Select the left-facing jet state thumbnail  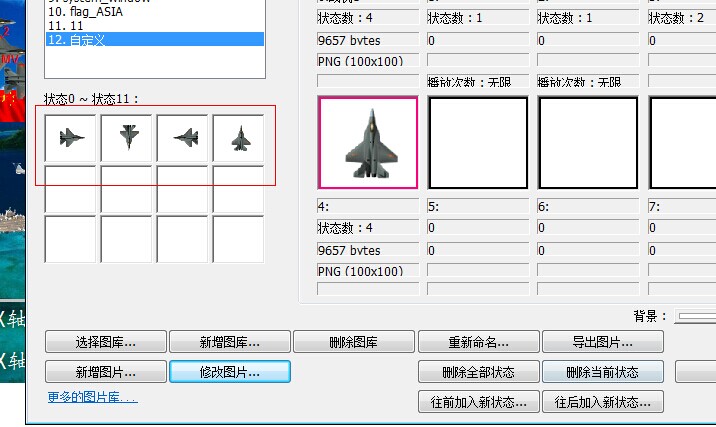pyautogui.click(x=183, y=138)
